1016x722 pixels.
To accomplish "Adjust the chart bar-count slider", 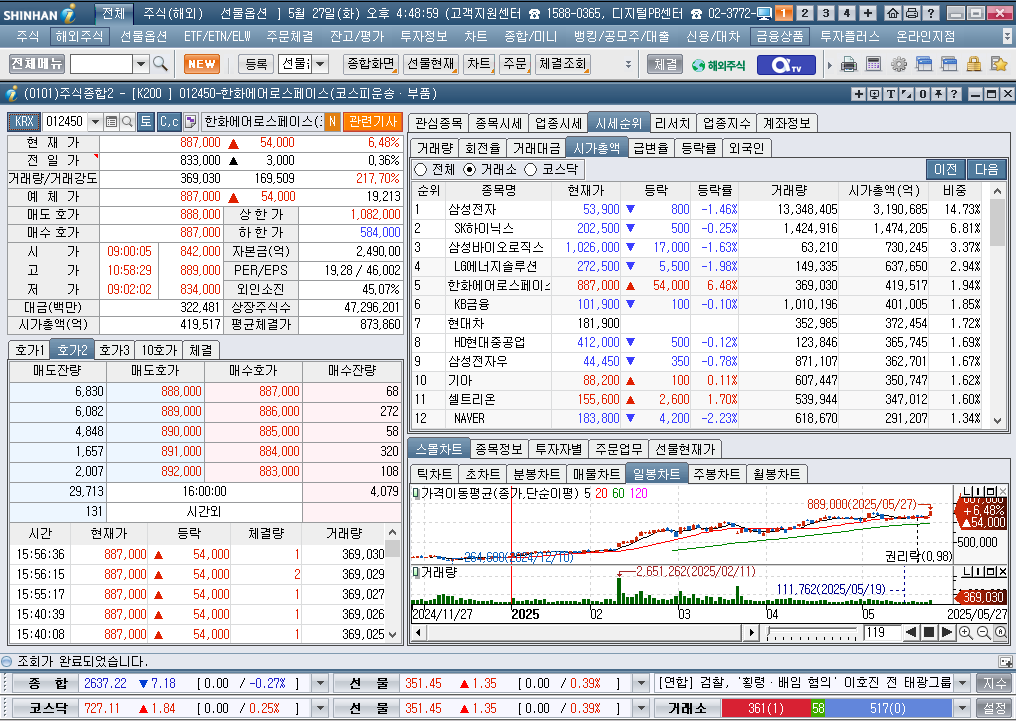I will click(811, 633).
